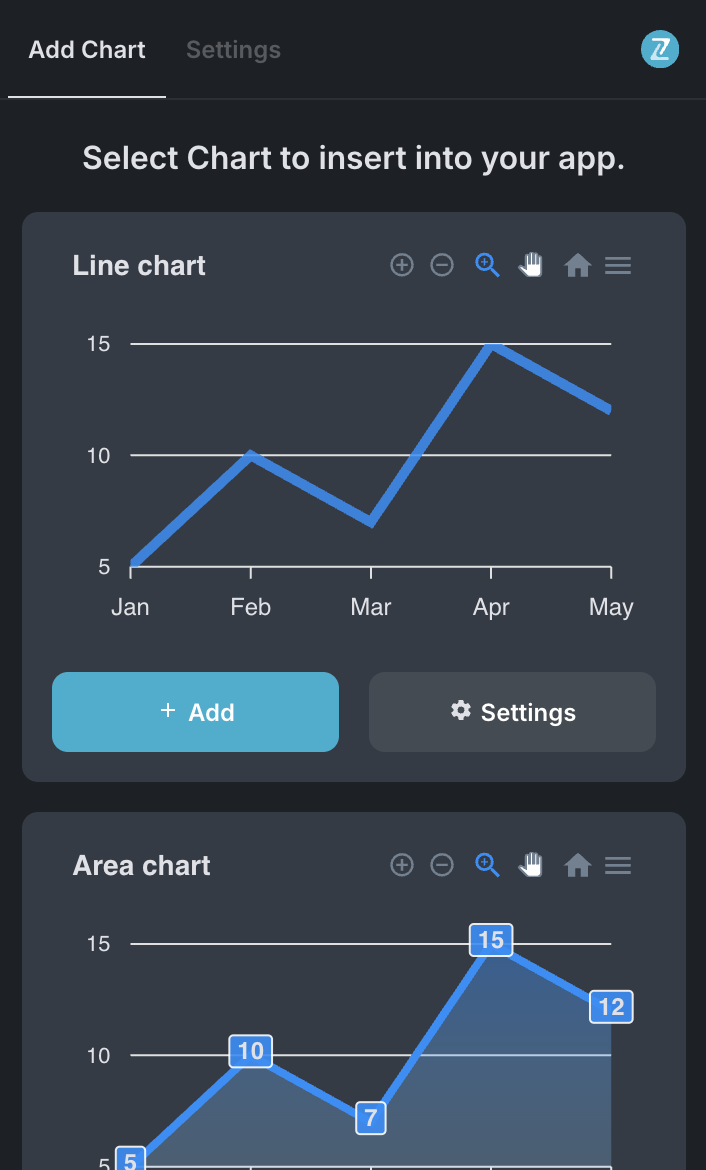Click zoom out icon on Area chart
The width and height of the screenshot is (706, 1170).
coord(442,865)
